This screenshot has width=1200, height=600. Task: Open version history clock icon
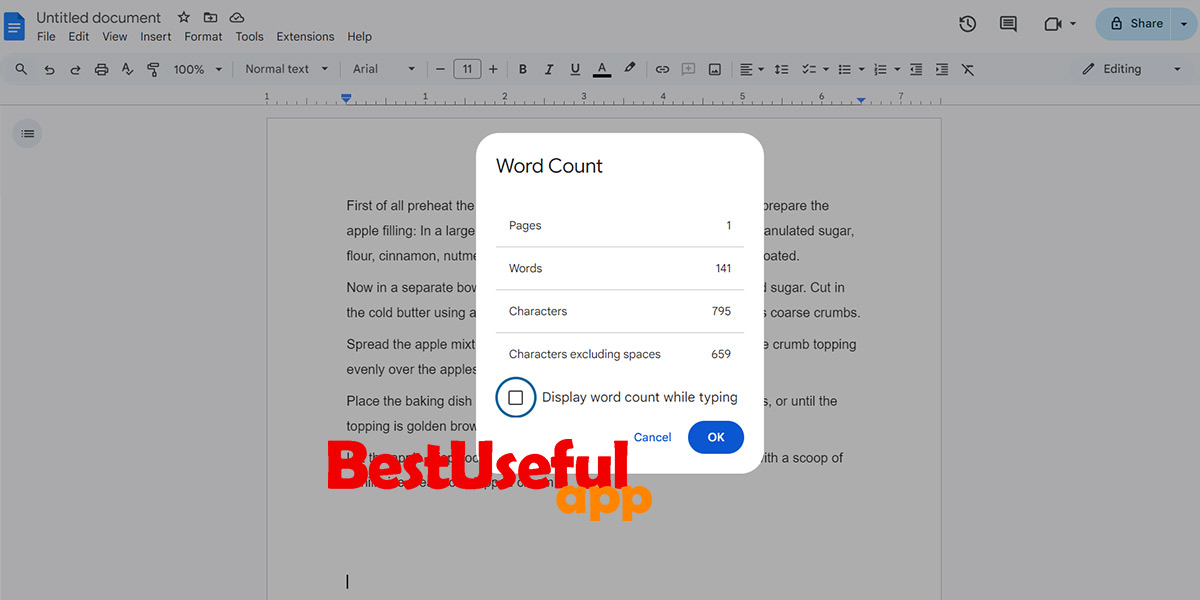967,24
